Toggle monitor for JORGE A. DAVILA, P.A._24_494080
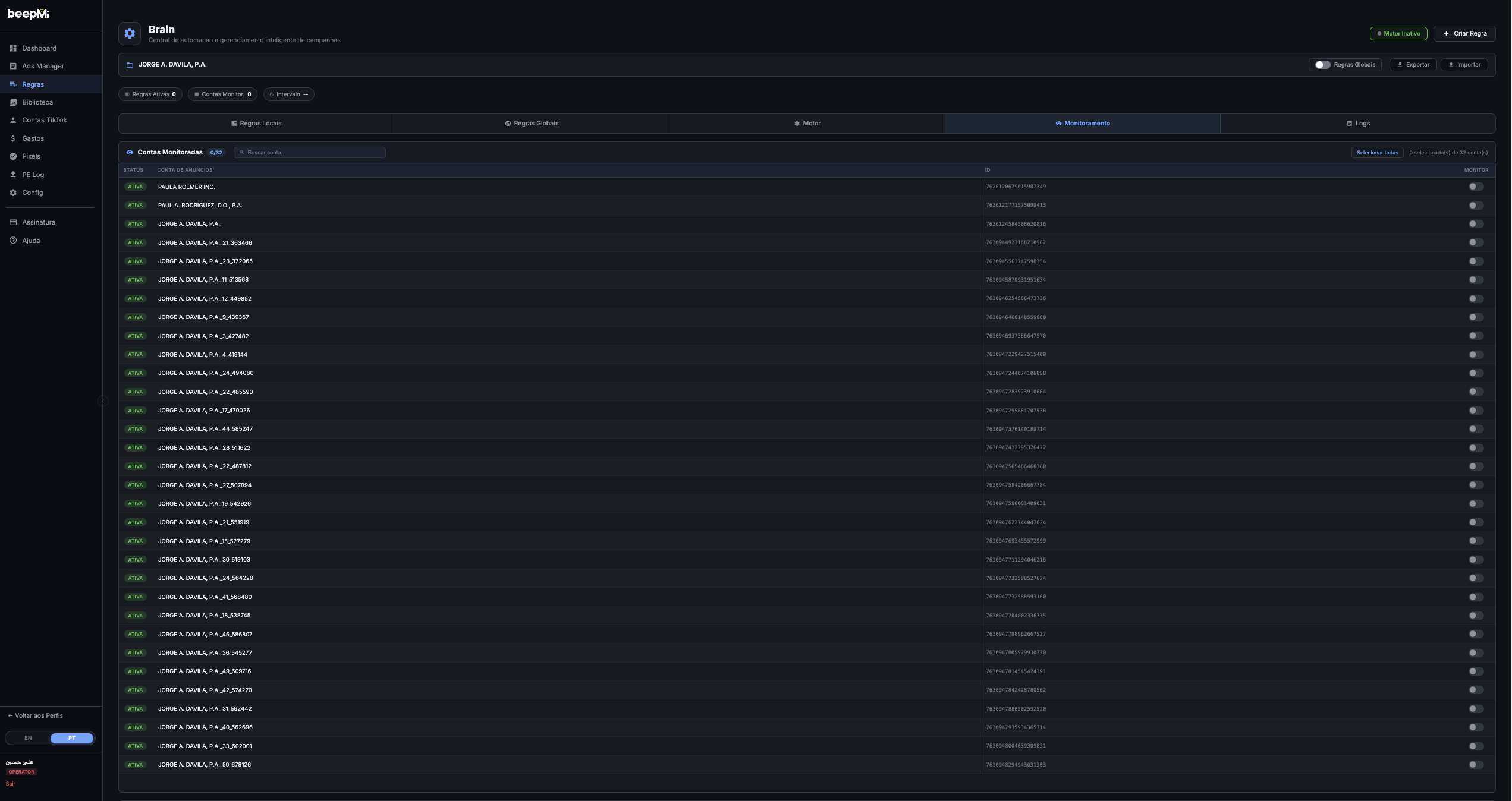 1476,373
